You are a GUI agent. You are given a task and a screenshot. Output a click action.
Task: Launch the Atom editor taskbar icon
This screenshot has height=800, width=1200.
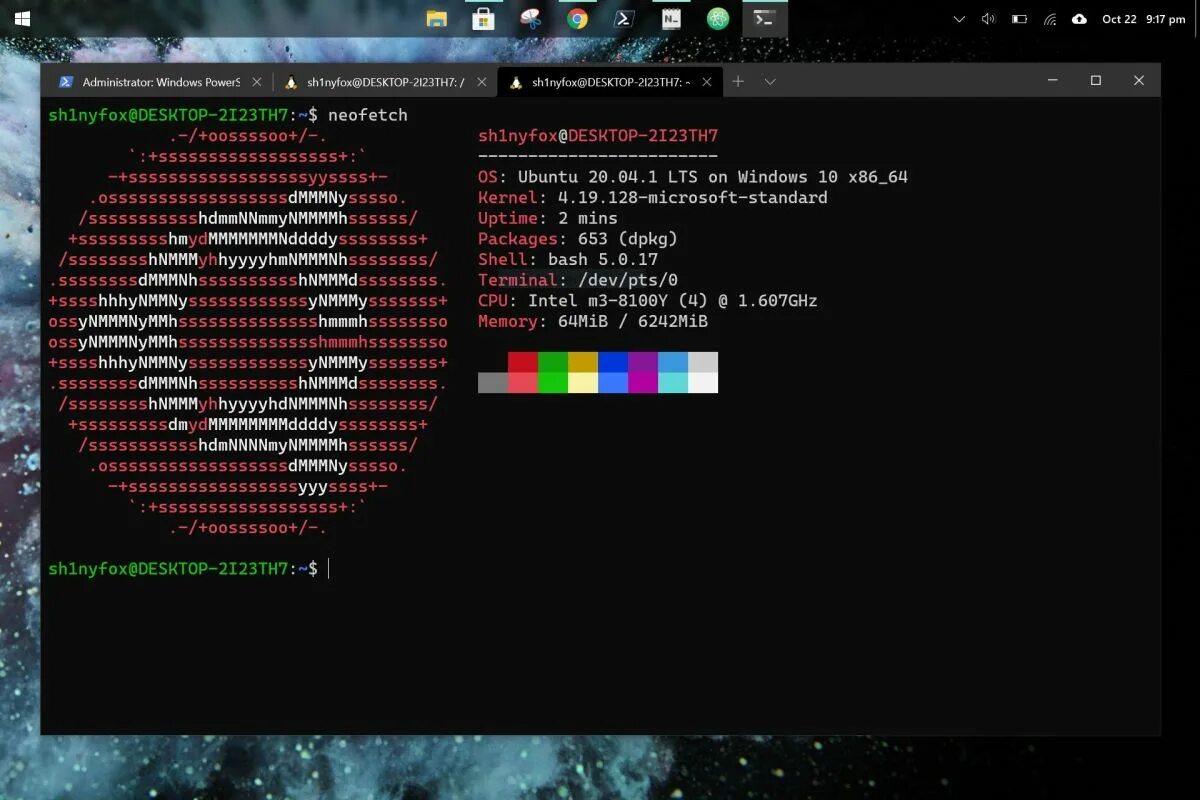718,18
